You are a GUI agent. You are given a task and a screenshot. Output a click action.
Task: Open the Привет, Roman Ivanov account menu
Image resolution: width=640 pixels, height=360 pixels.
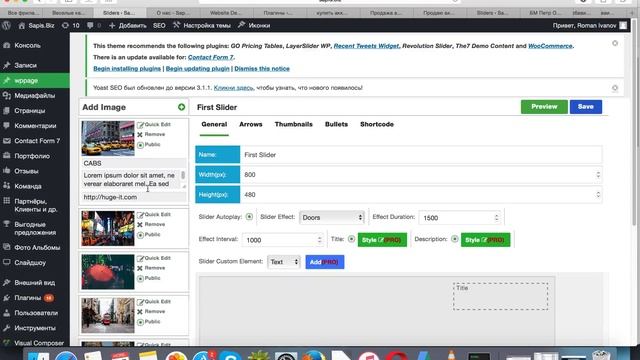589,25
